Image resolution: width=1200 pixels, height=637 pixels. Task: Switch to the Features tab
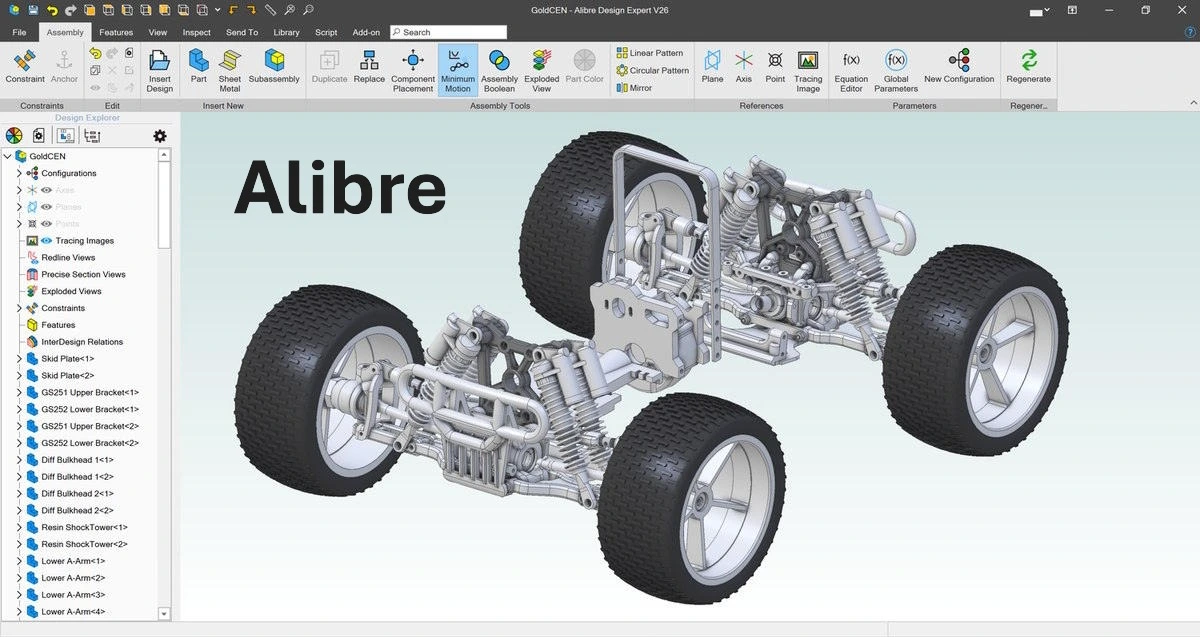(116, 32)
